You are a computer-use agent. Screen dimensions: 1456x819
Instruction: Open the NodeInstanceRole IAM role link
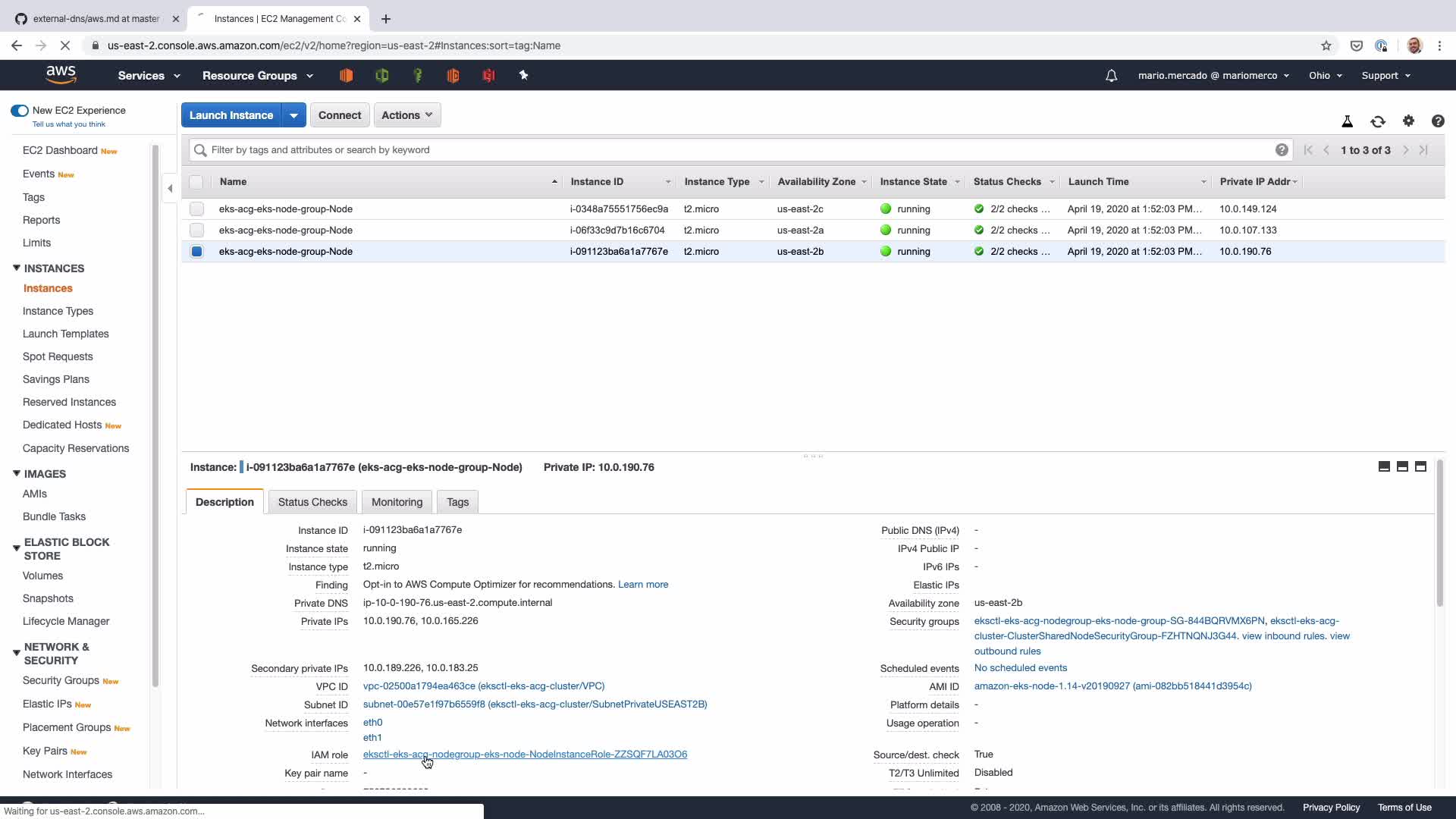point(525,755)
